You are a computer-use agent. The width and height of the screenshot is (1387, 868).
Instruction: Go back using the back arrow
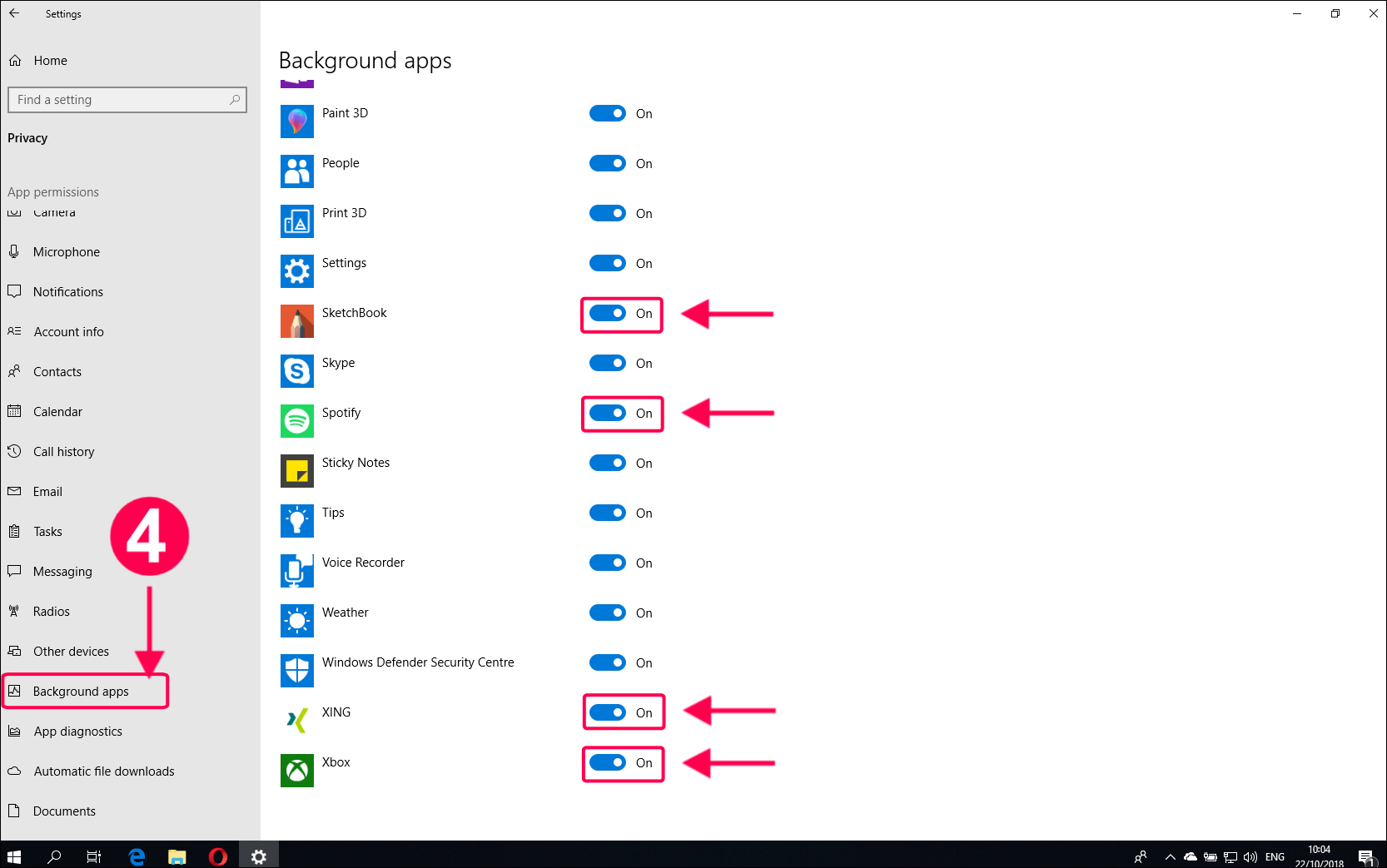coord(14,13)
